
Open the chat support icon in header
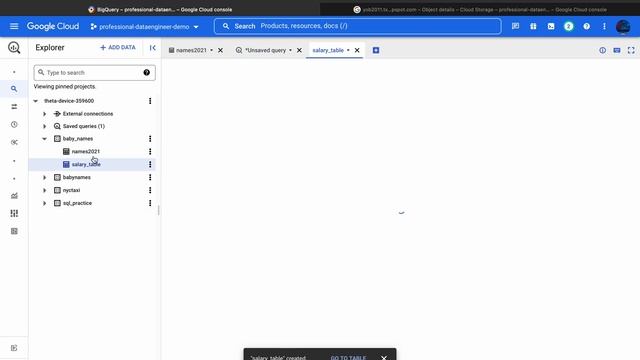[516, 27]
